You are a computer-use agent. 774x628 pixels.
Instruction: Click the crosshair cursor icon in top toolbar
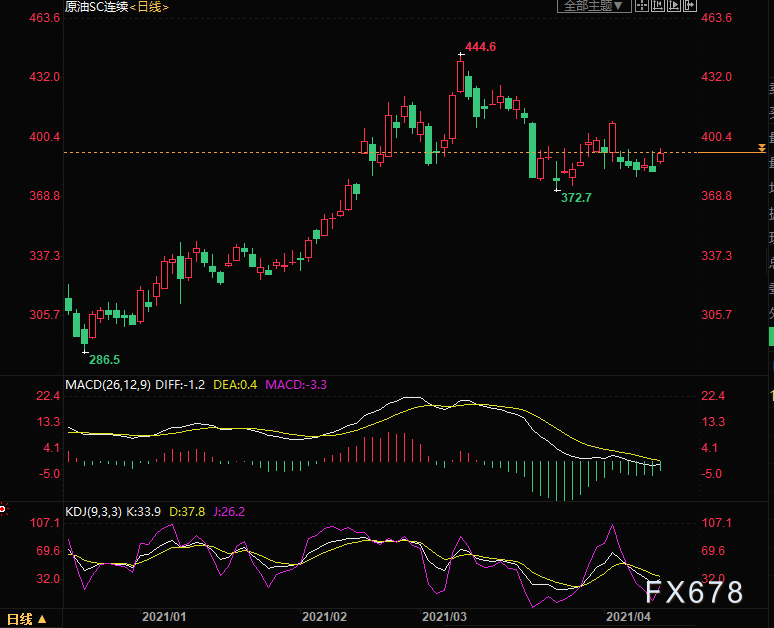642,6
